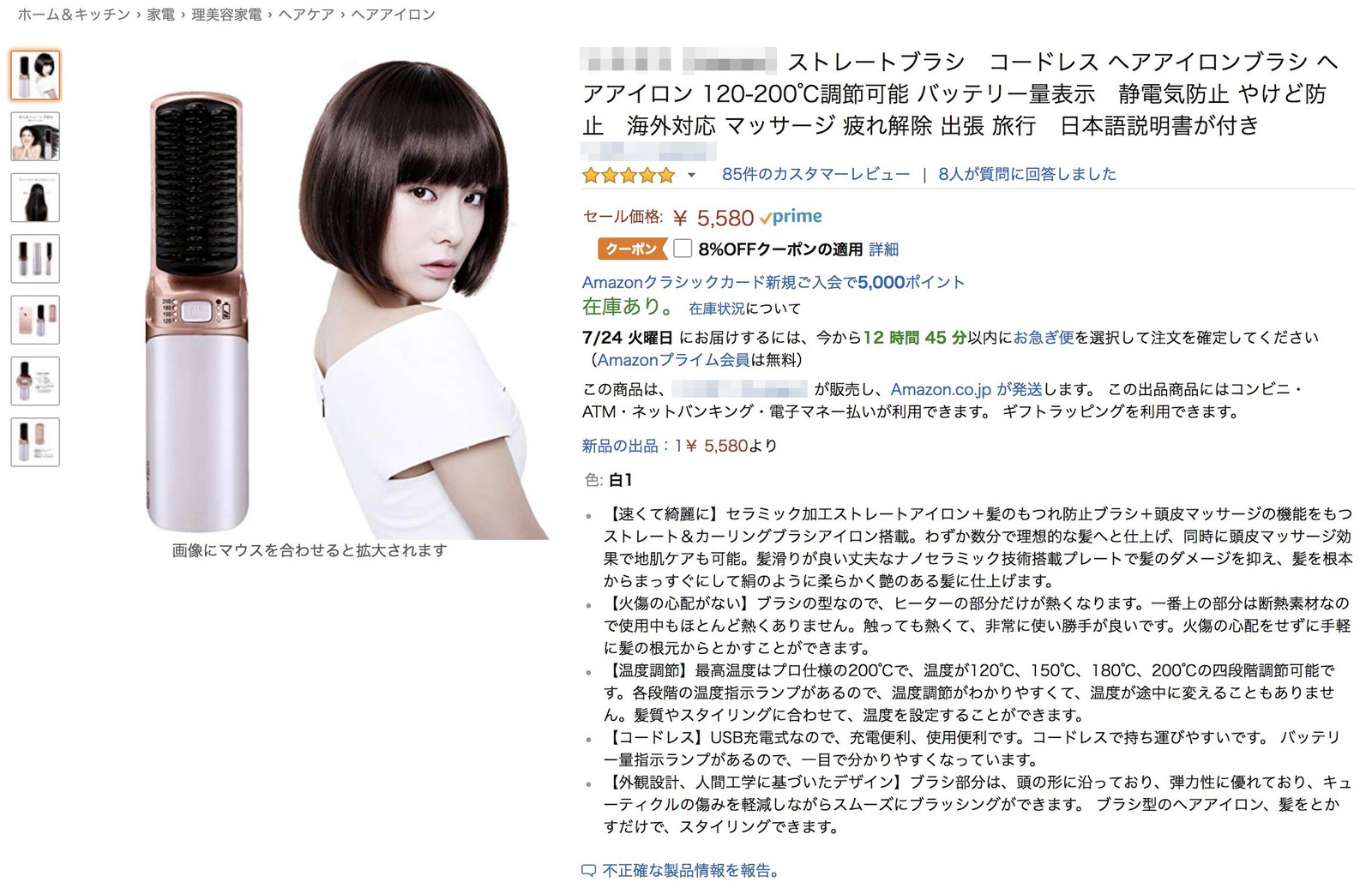Open the 8人が質問に回答しました link

point(1027,174)
